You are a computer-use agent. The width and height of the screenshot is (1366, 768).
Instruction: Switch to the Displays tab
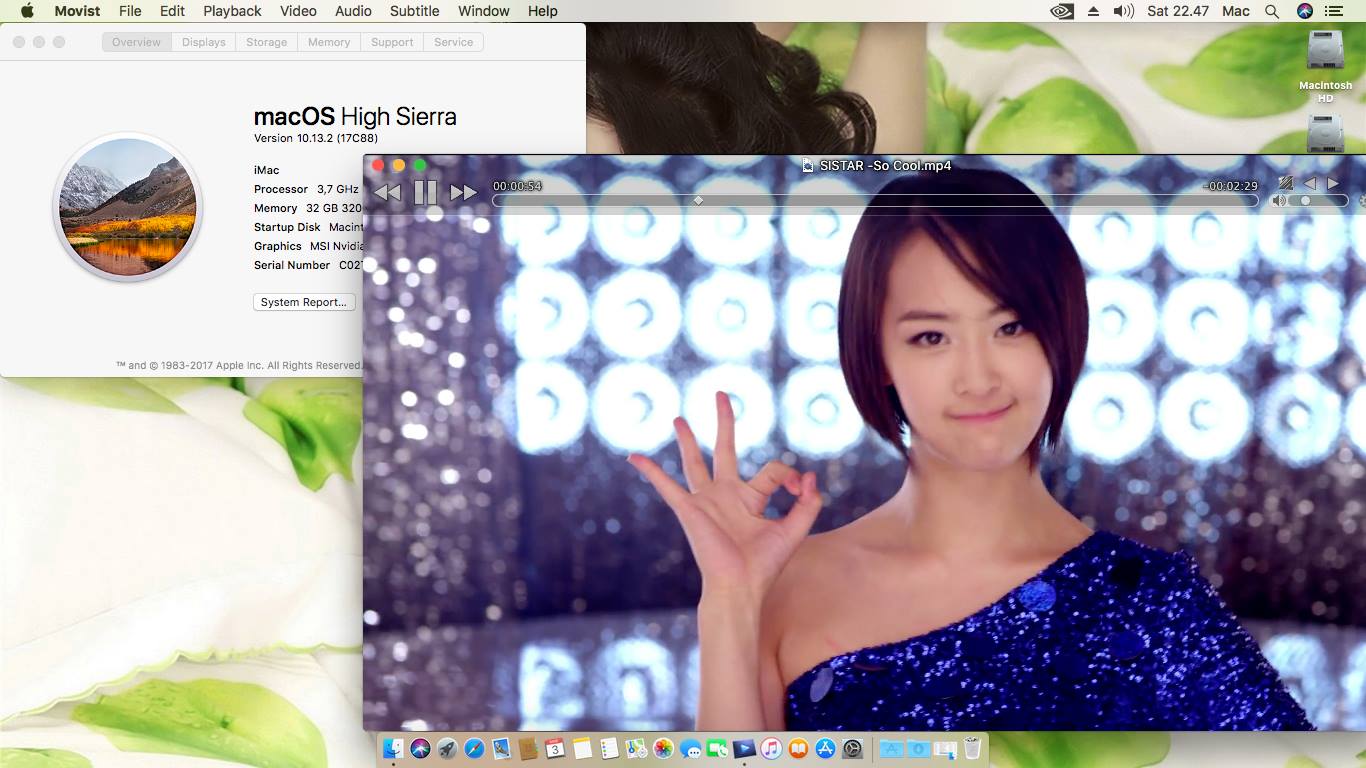(x=204, y=42)
